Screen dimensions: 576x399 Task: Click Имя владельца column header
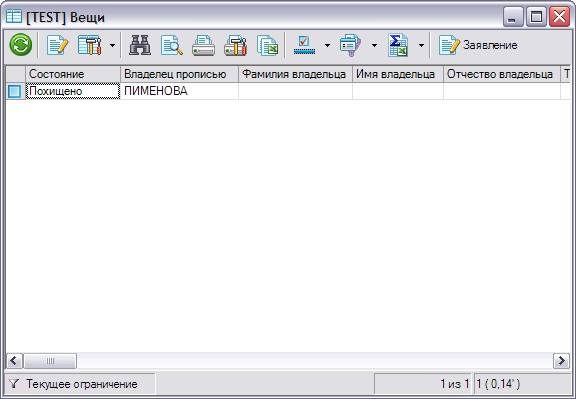coord(398,74)
